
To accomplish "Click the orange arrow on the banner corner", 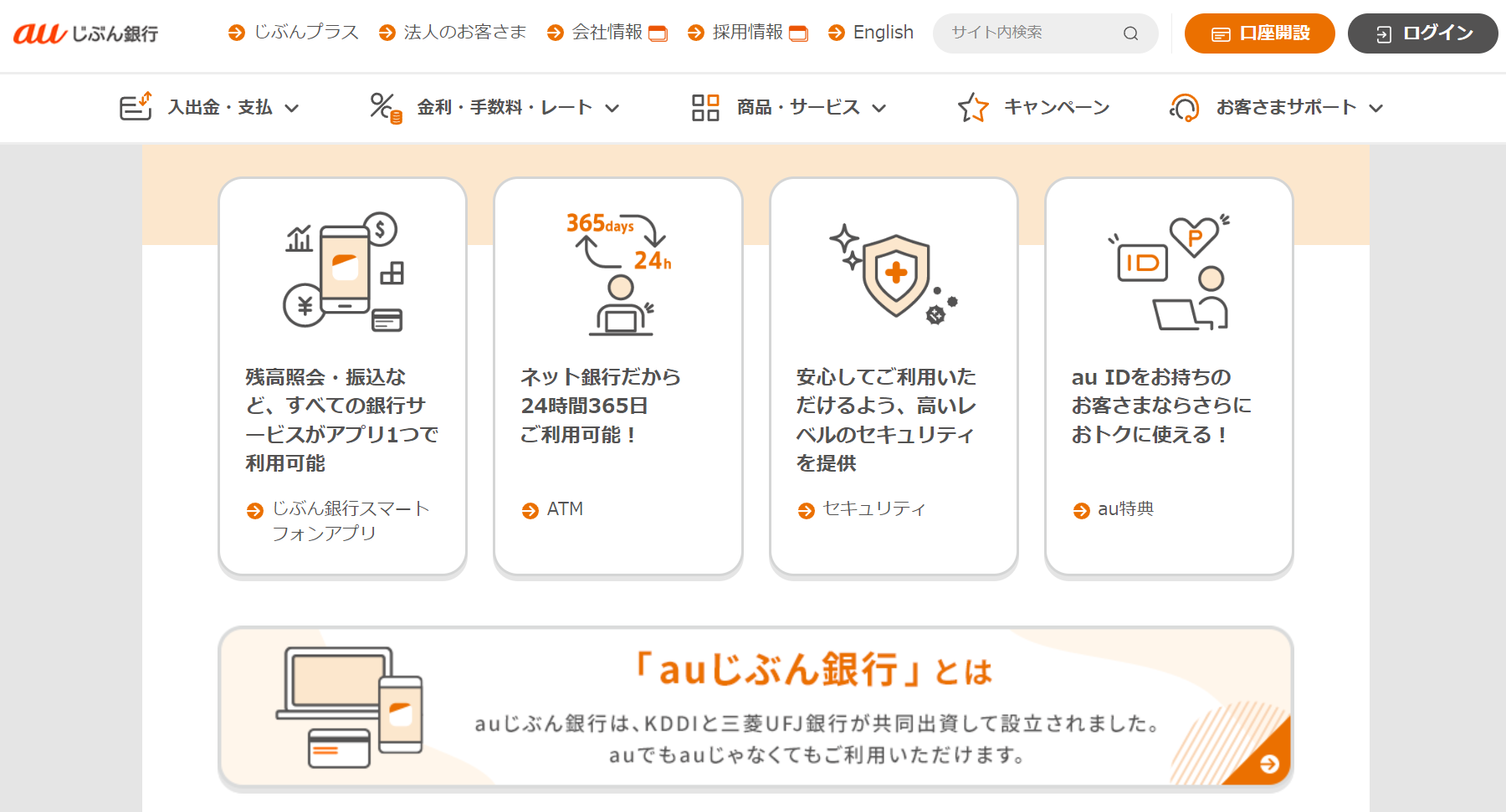I will (x=1268, y=763).
